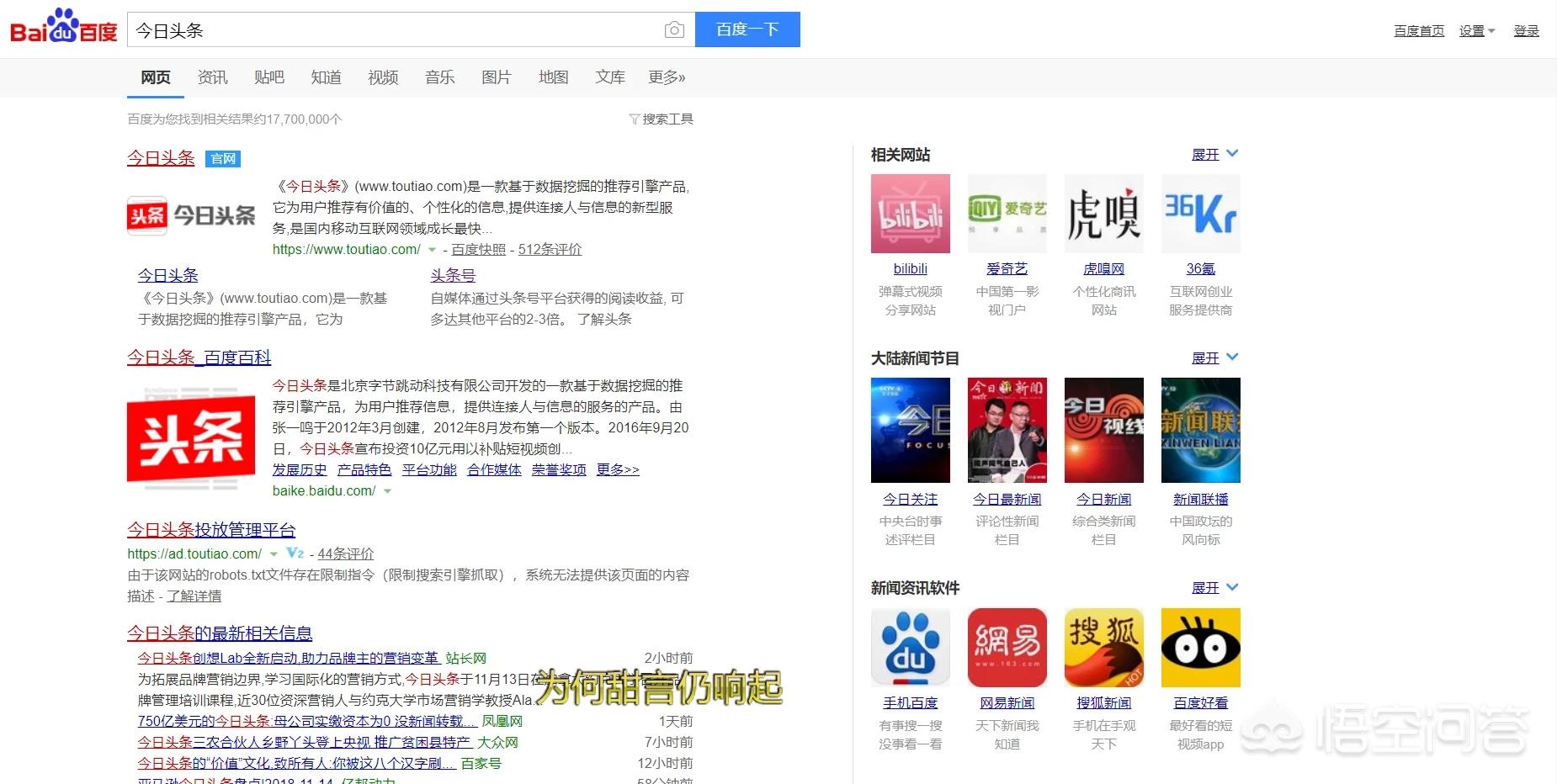The height and width of the screenshot is (784, 1557).
Task: Open news 750亿美元的今日头条
Action: click(307, 722)
